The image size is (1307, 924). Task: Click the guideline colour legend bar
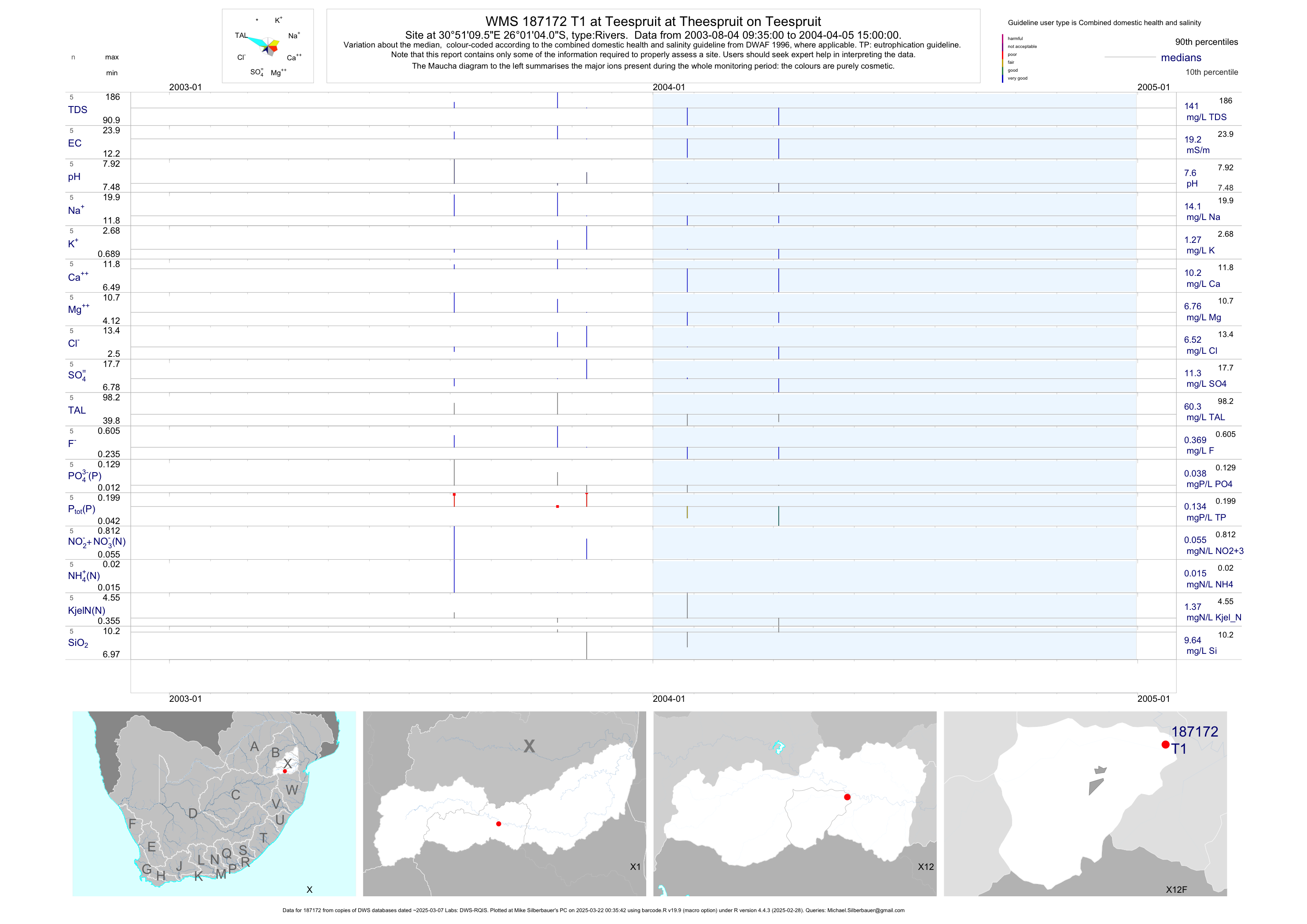1002,59
